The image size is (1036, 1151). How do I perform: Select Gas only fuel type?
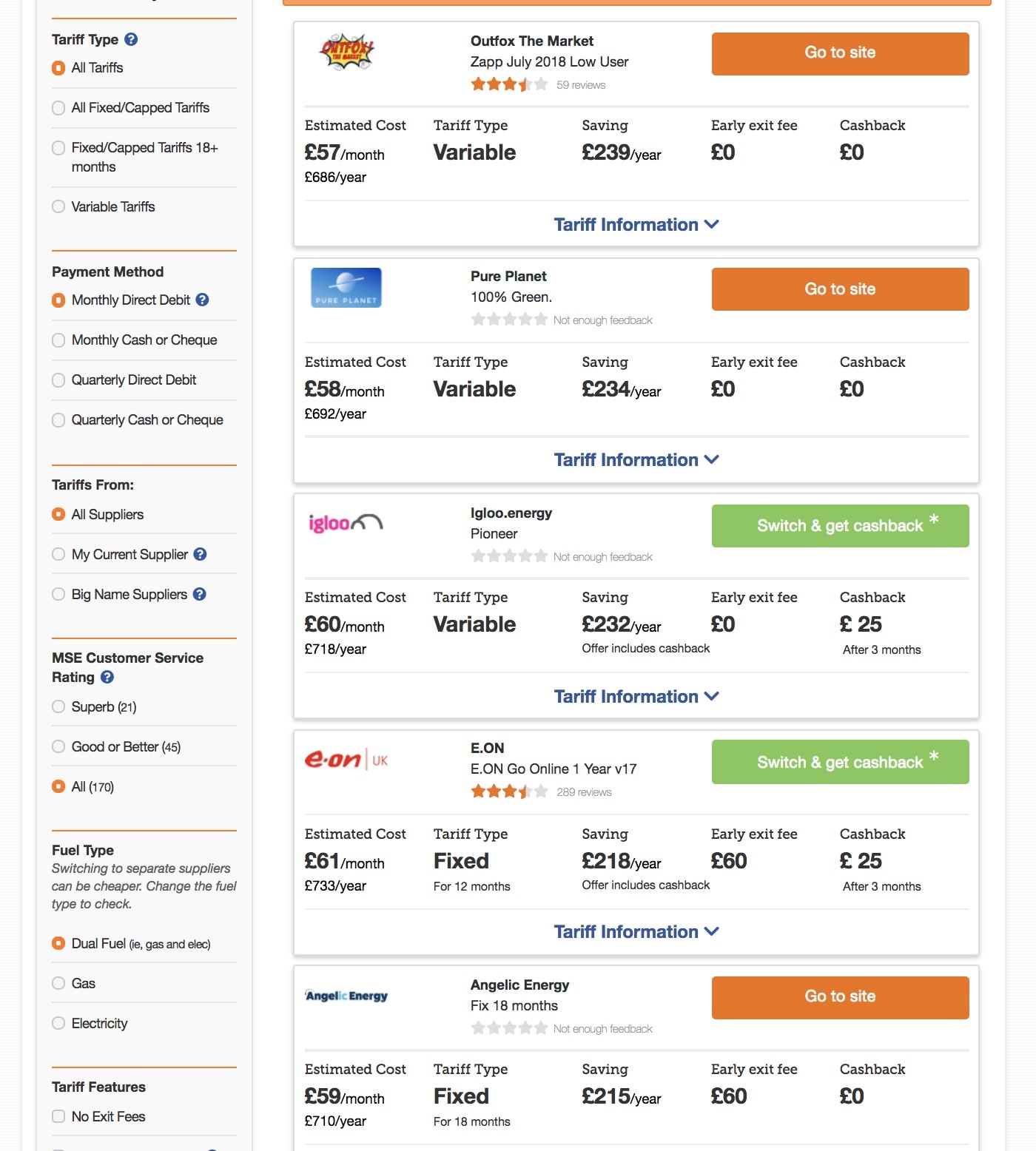(x=58, y=983)
